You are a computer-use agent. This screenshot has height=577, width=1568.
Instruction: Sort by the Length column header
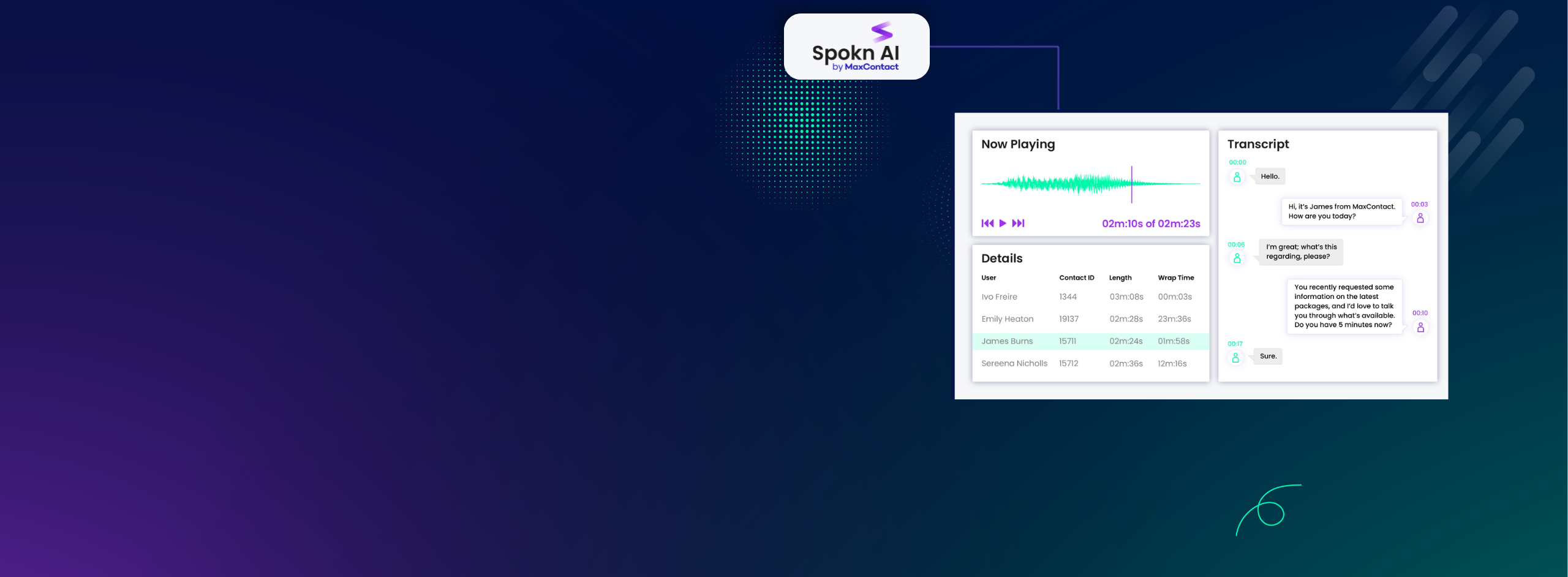pos(1120,277)
